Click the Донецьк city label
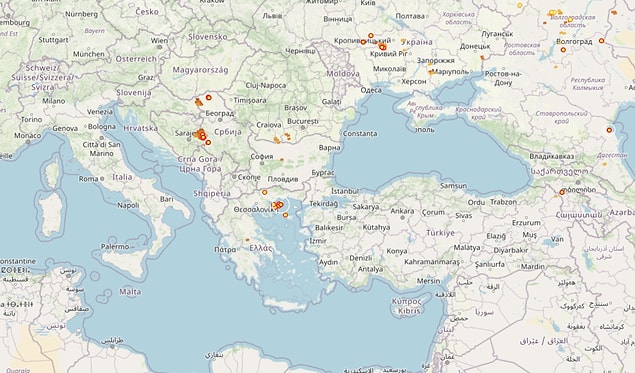The image size is (635, 373). [475, 47]
